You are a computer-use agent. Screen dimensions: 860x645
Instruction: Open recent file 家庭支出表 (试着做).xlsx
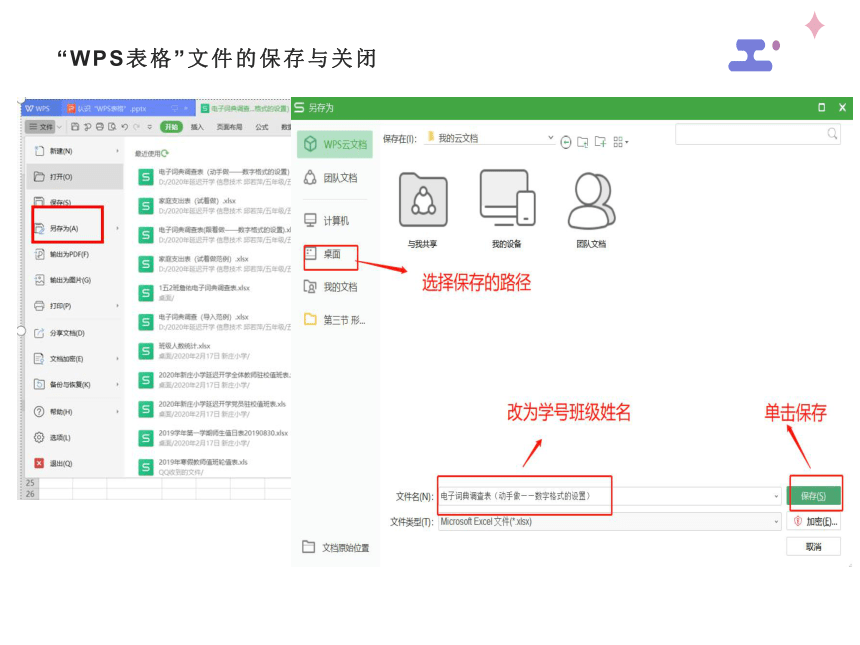click(x=214, y=206)
